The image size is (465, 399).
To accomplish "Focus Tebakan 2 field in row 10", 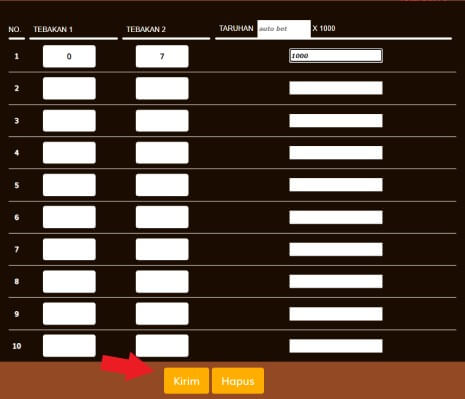I will pyautogui.click(x=162, y=346).
